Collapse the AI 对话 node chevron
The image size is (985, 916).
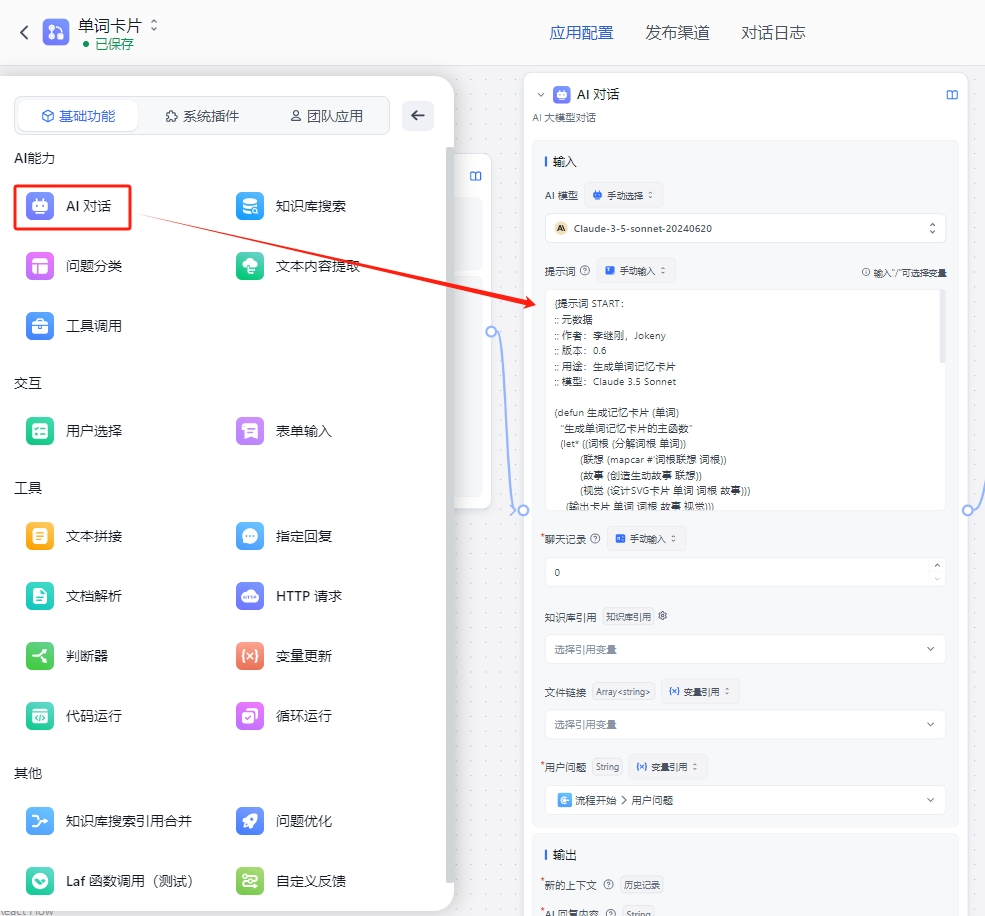click(x=541, y=95)
